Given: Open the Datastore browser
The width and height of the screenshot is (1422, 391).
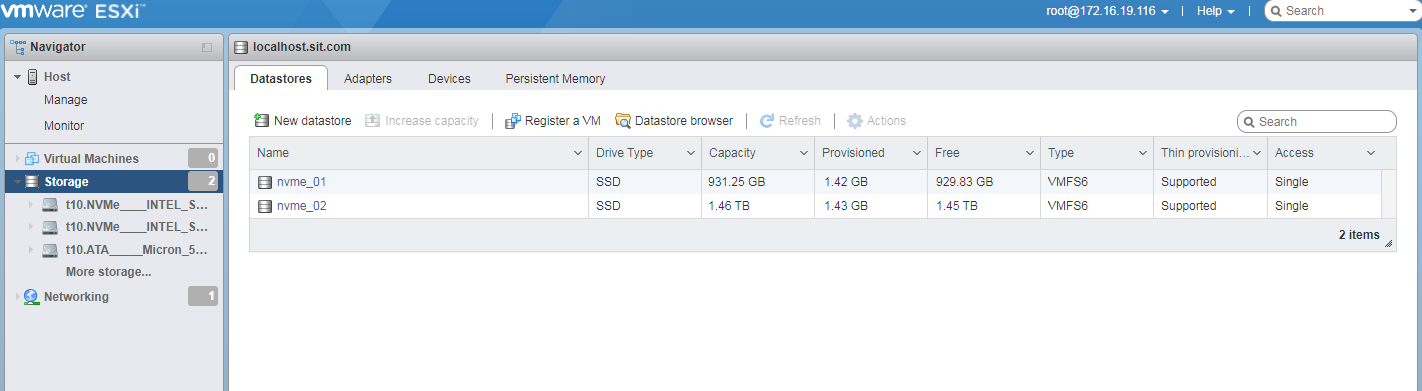Looking at the screenshot, I should click(674, 121).
